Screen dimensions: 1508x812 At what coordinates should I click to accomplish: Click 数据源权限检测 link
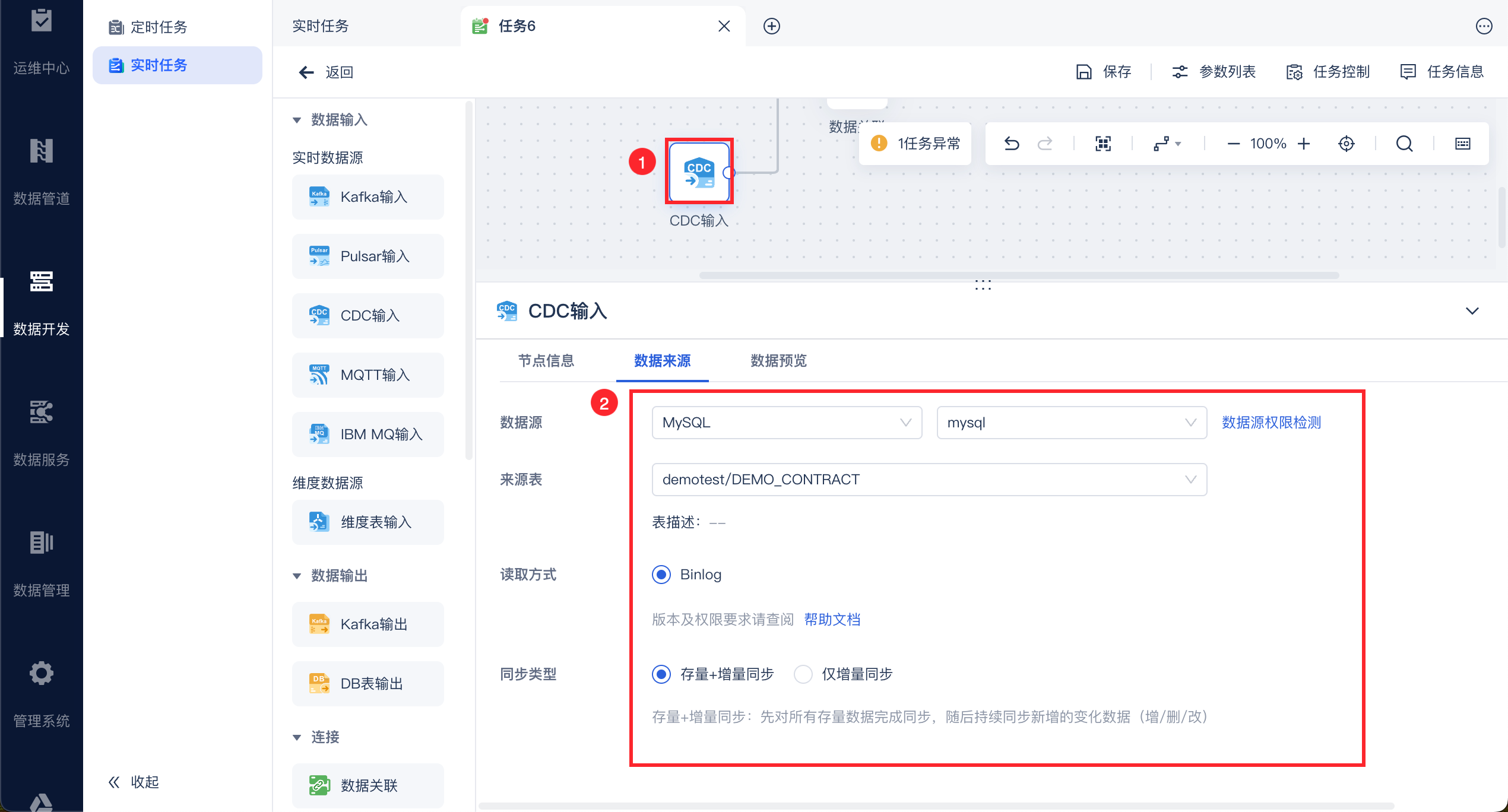(x=1271, y=423)
